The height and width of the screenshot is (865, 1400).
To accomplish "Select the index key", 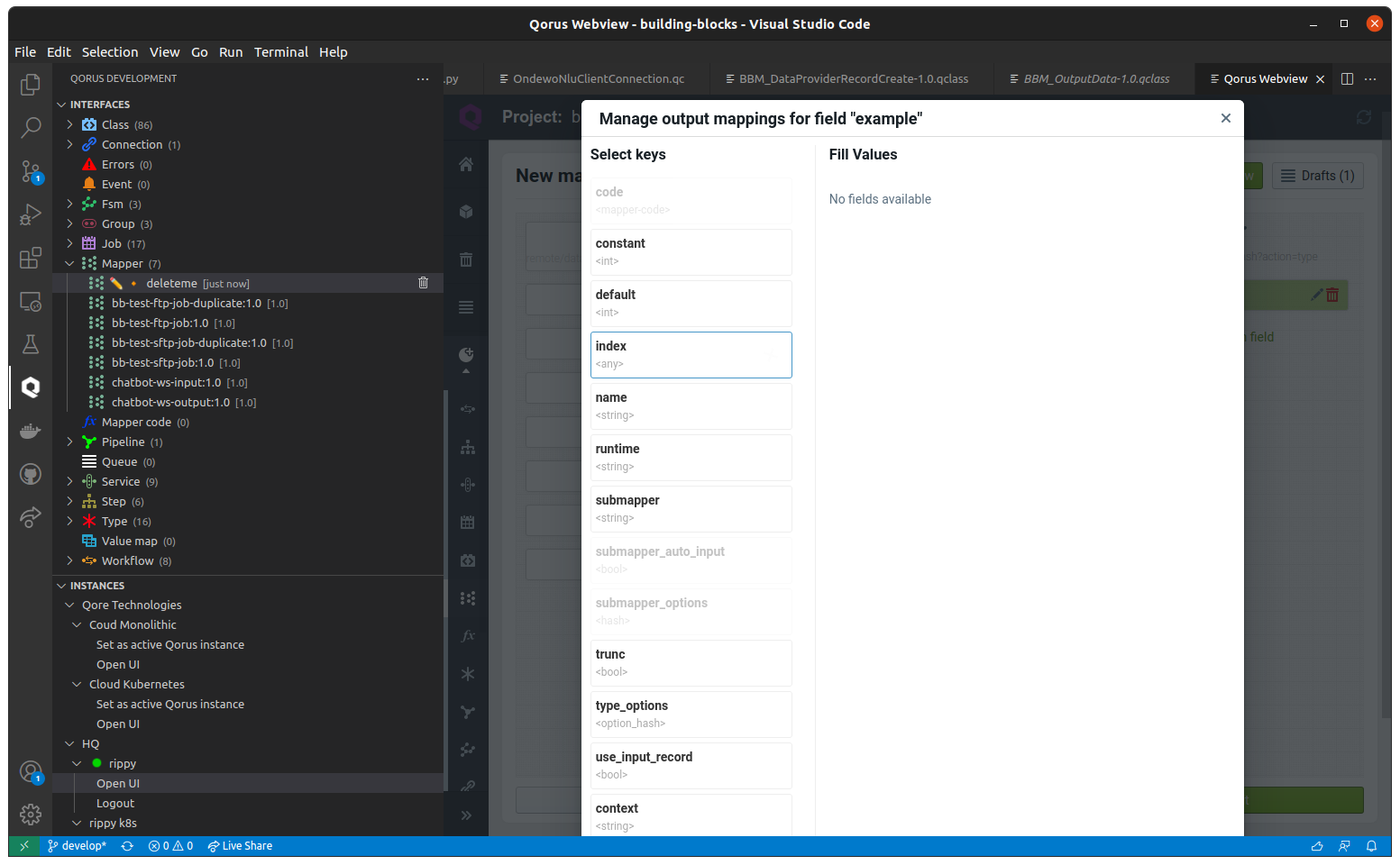I will click(x=691, y=354).
